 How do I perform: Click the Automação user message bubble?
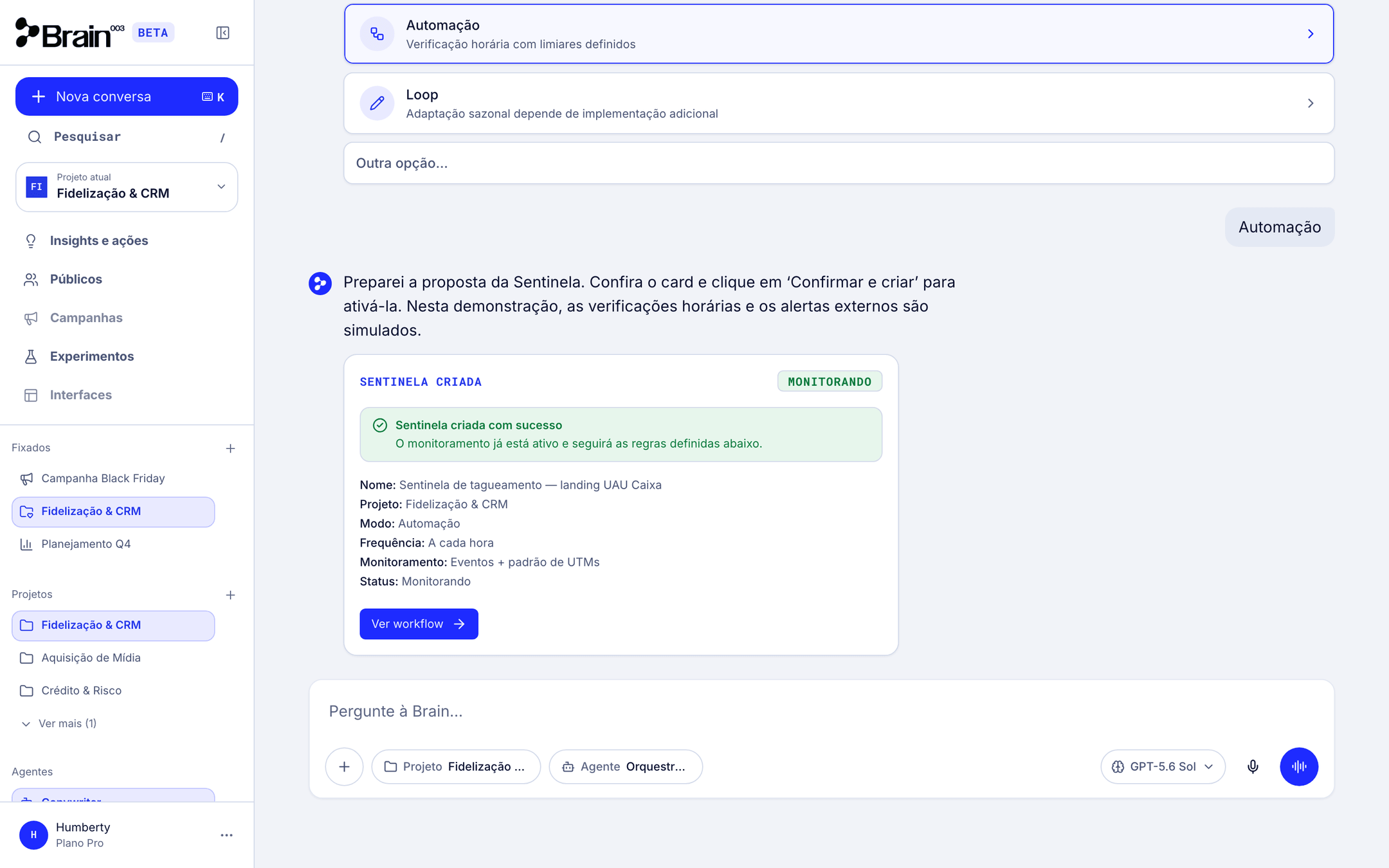click(1280, 227)
